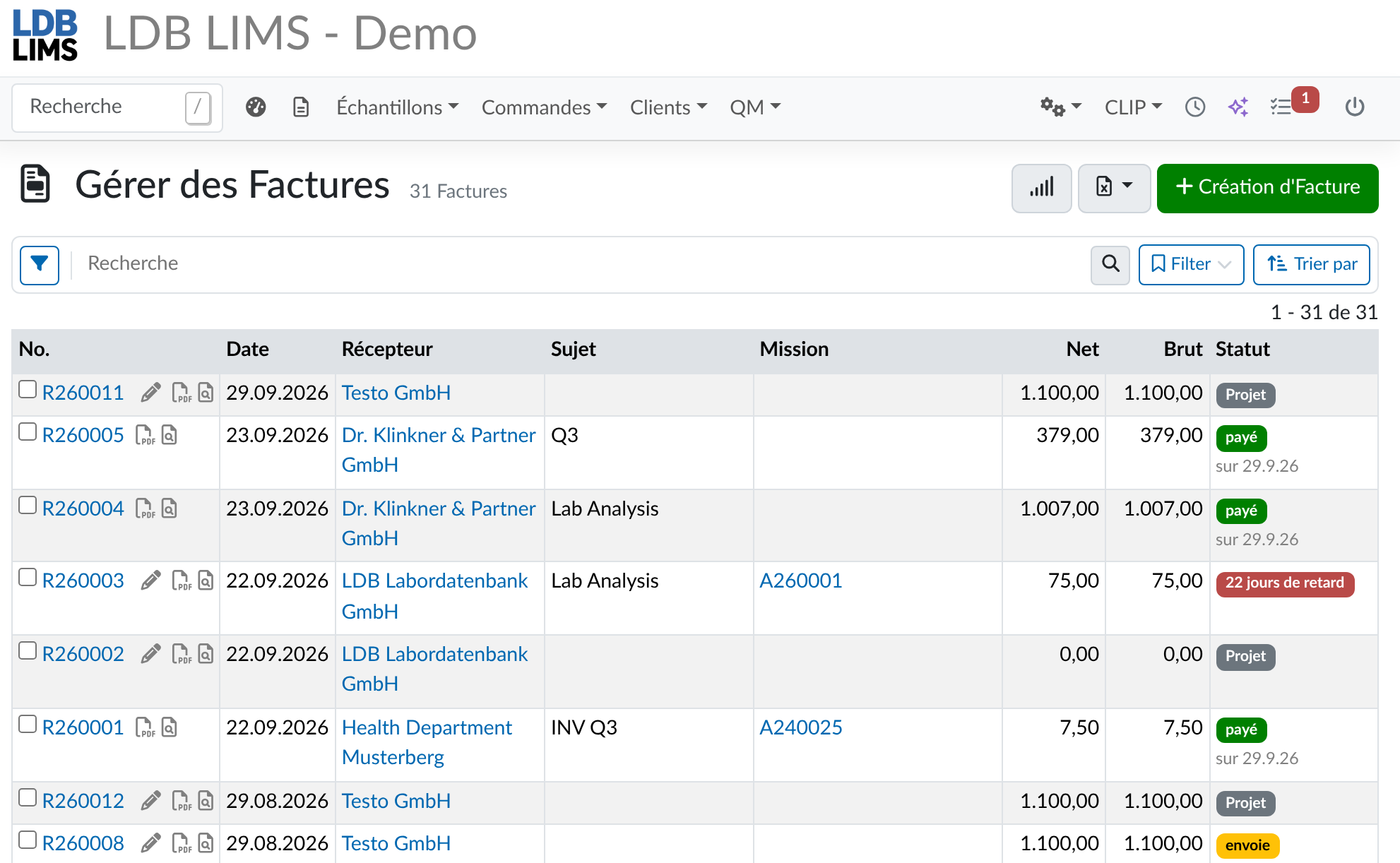
Task: Open the Health Department Musterberg link
Action: [427, 742]
